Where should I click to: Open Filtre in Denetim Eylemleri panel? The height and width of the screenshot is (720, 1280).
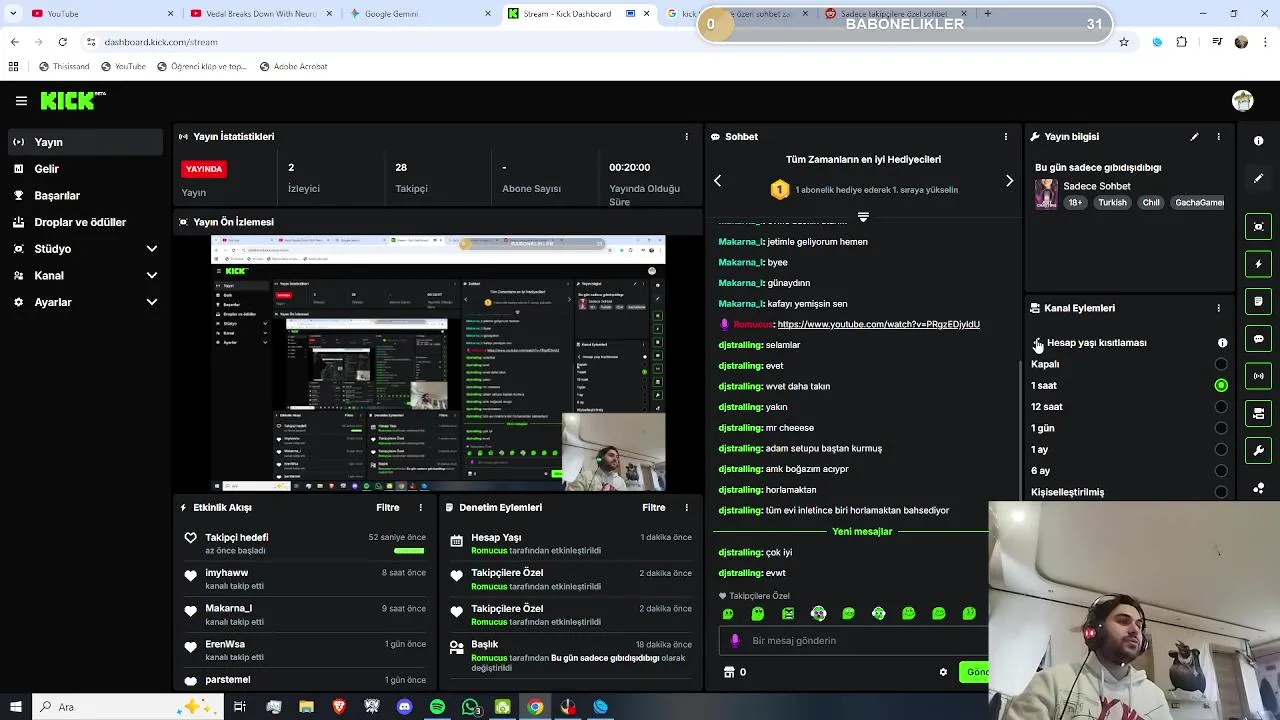pyautogui.click(x=654, y=508)
